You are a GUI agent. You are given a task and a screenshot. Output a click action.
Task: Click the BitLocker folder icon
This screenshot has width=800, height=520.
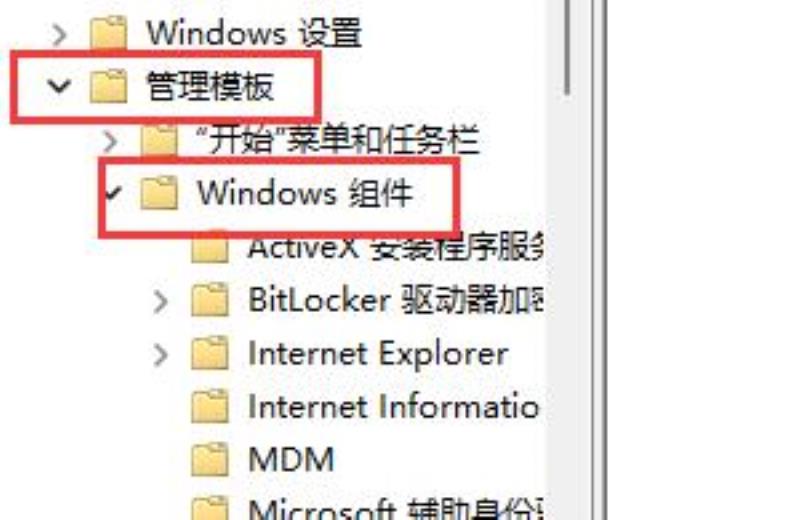[x=210, y=300]
